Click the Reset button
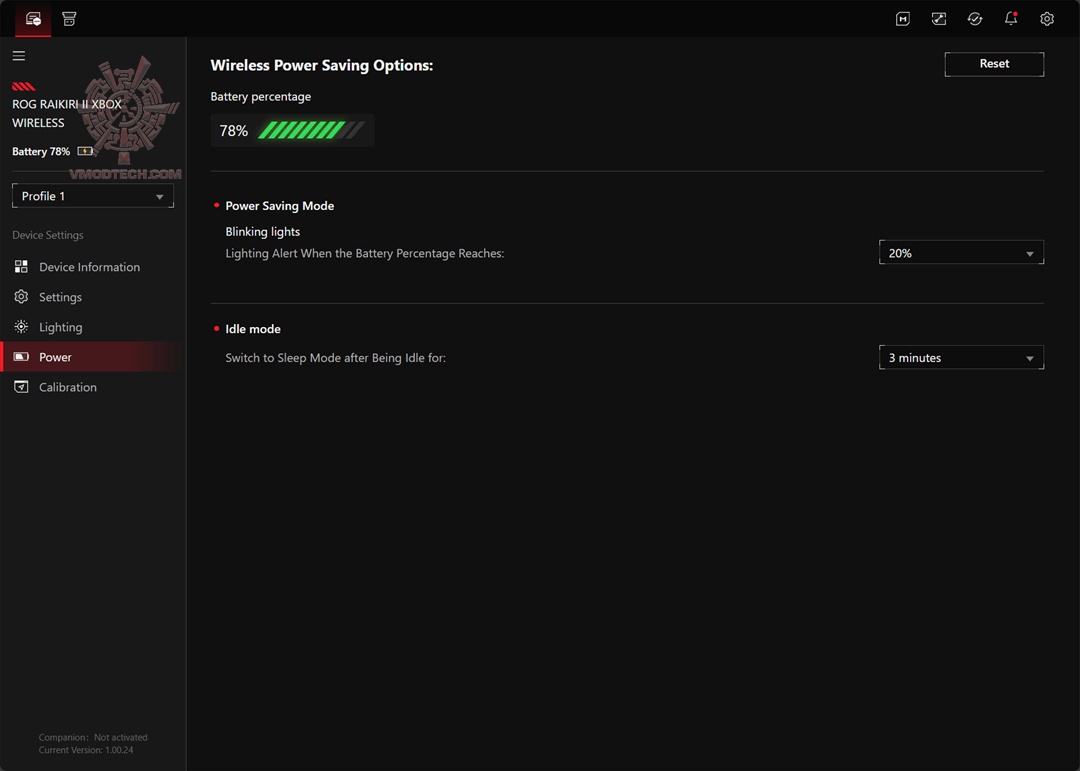1080x771 pixels. pos(994,64)
